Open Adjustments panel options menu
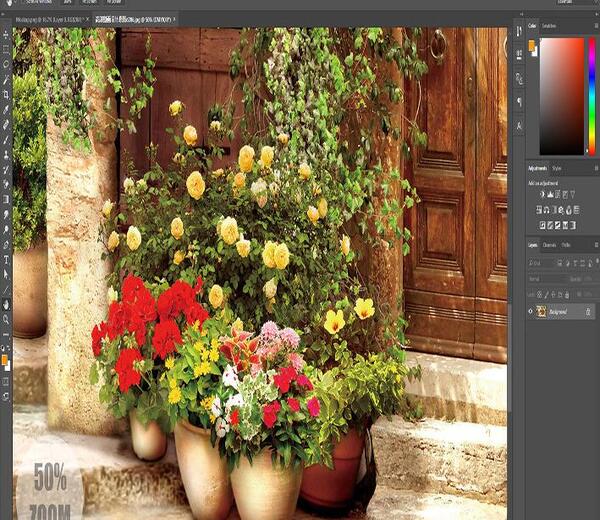This screenshot has height=520, width=600. point(597,168)
